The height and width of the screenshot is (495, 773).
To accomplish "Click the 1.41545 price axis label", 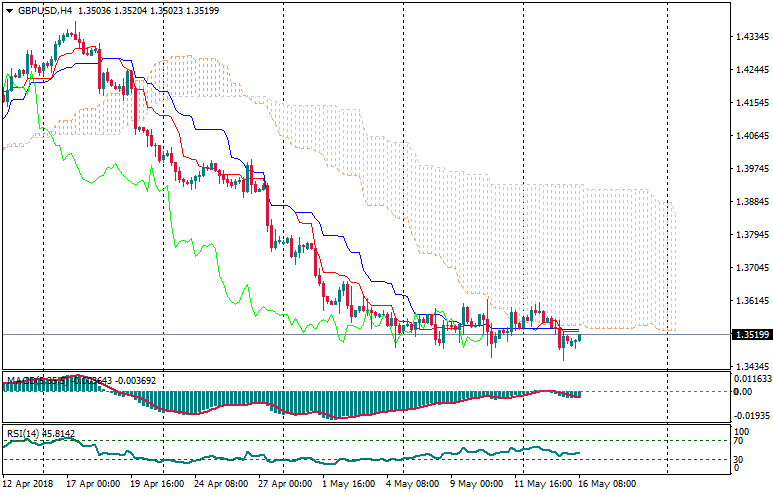I will point(750,102).
